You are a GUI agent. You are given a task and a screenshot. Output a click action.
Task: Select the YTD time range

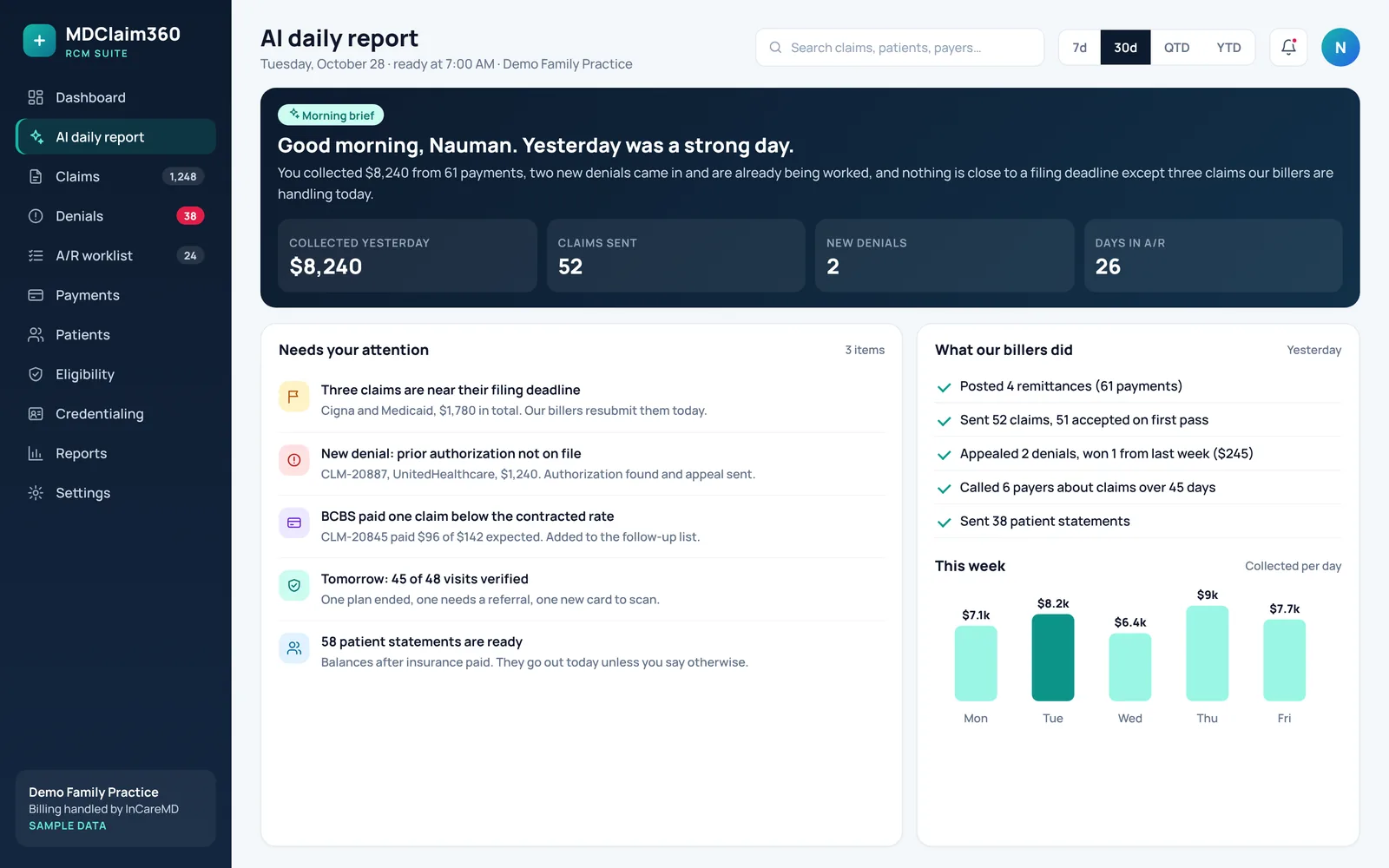tap(1228, 48)
